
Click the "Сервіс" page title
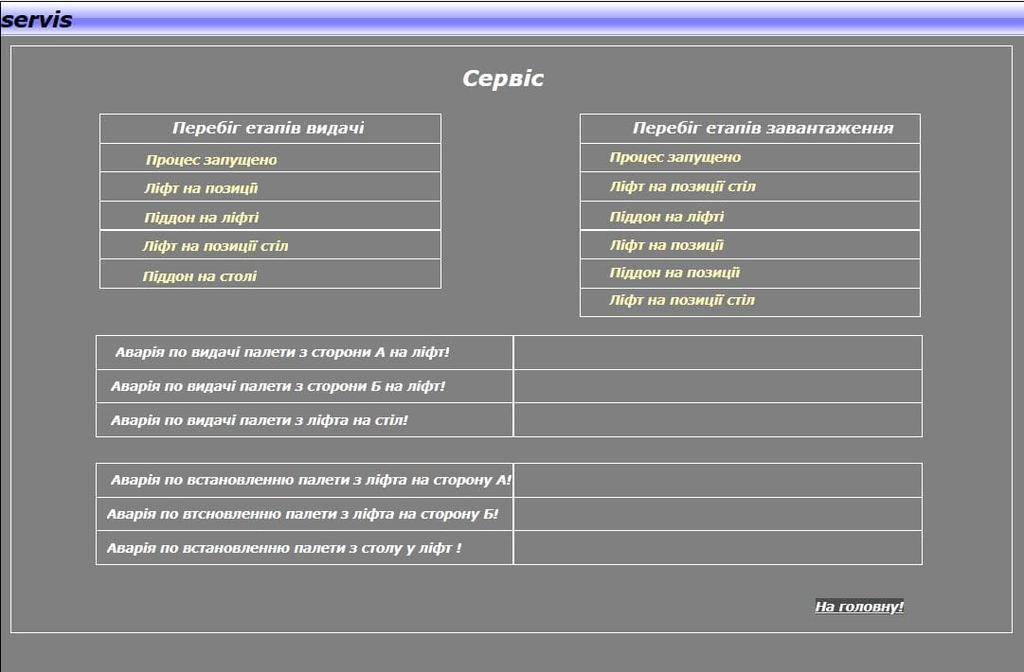(503, 79)
